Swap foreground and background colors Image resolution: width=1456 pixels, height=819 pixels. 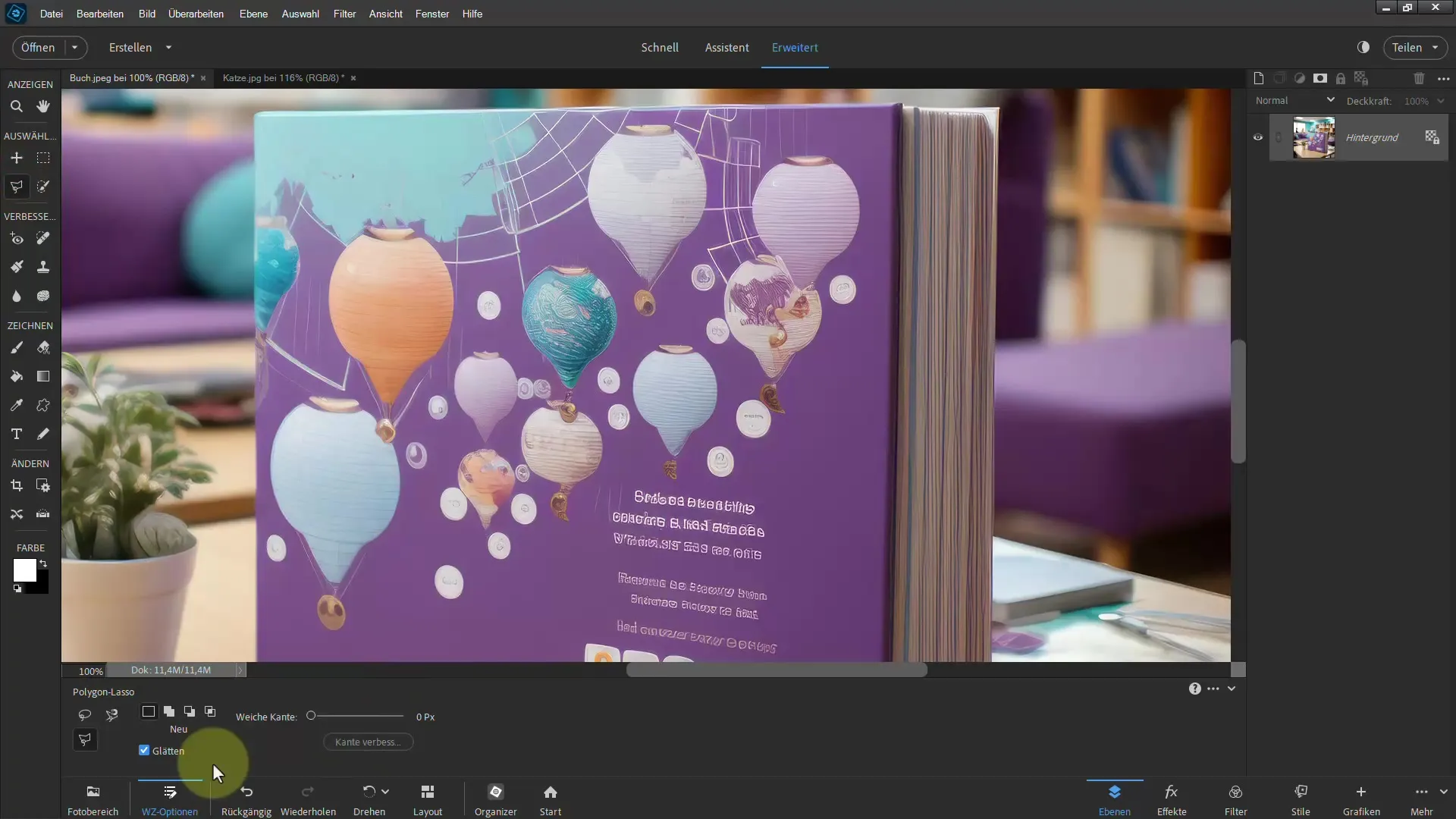point(43,563)
